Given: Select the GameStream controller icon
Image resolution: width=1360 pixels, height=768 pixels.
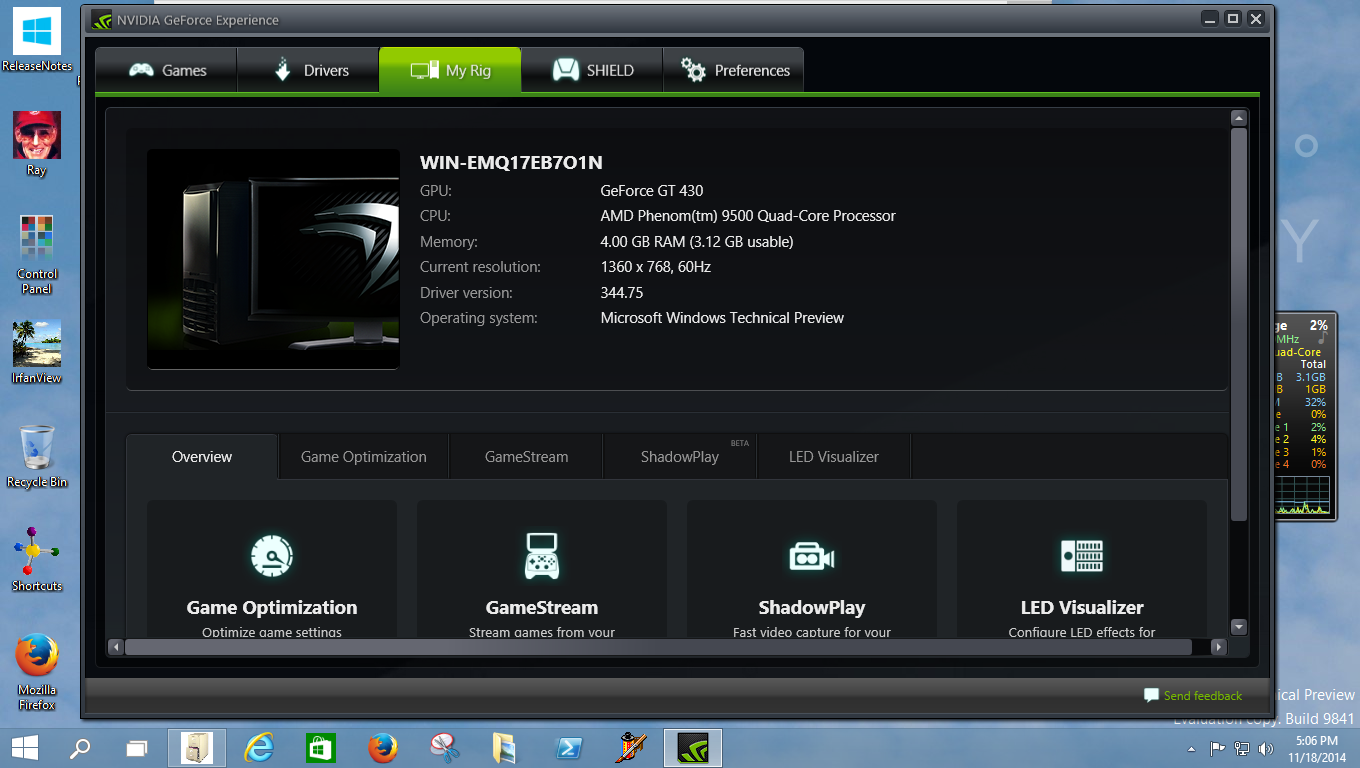Looking at the screenshot, I should pos(542,556).
